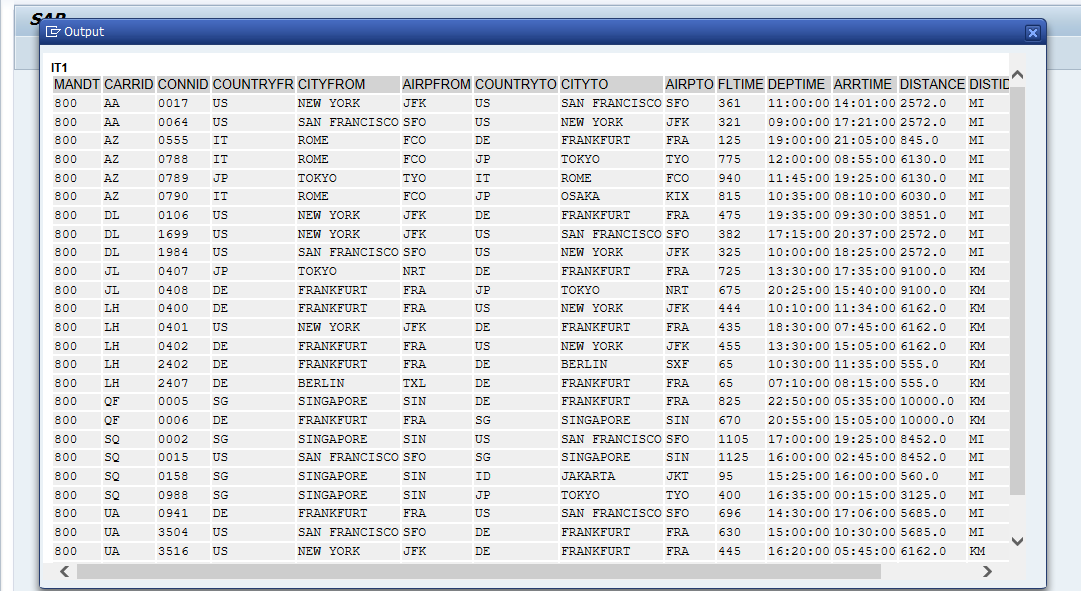The width and height of the screenshot is (1081, 591).
Task: Click connection number 0017 cell
Action: click(183, 103)
